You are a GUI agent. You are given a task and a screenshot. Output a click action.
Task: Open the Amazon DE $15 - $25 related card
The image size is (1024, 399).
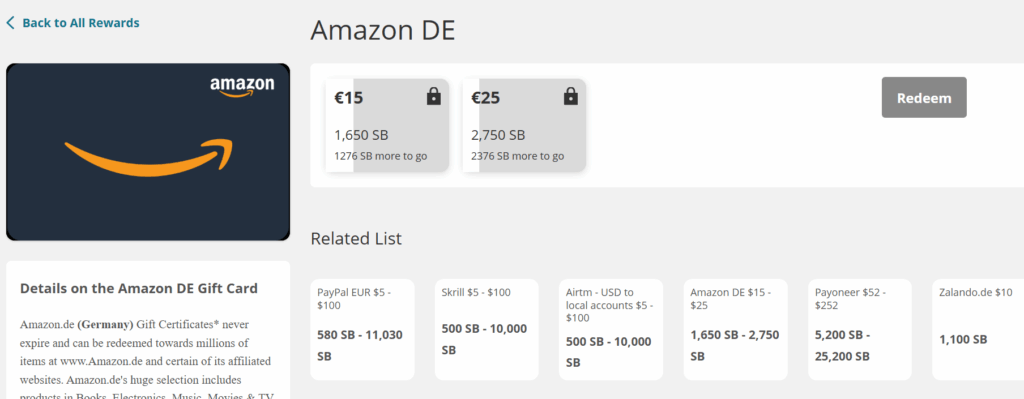pyautogui.click(x=735, y=329)
